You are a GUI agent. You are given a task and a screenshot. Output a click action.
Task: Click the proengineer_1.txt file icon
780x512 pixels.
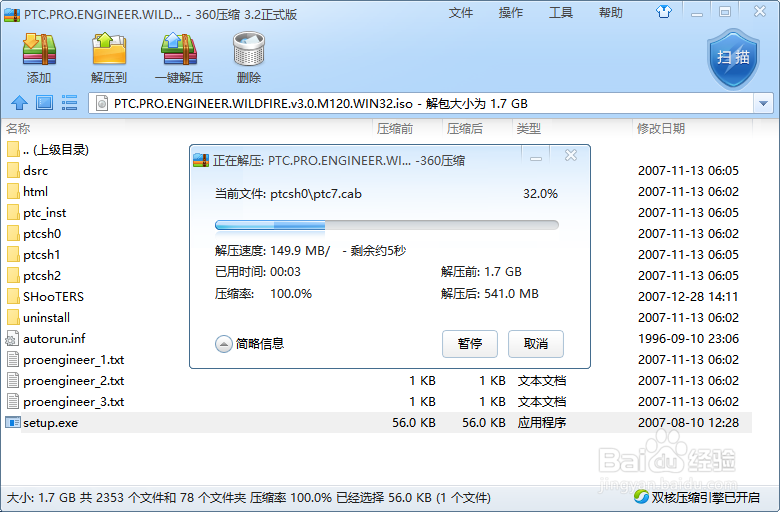[x=13, y=359]
